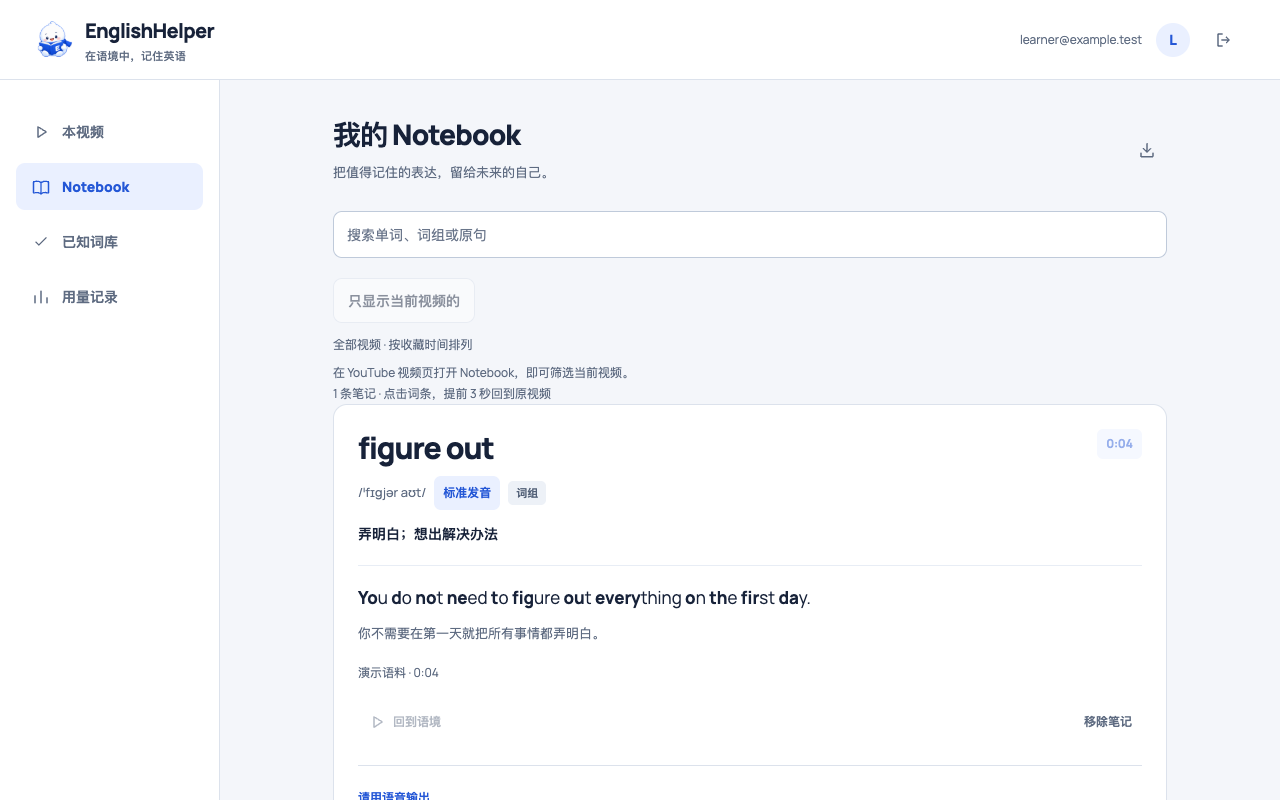1280x800 pixels.
Task: Click the checkmark icon beside 已知词库
Action: pos(41,242)
